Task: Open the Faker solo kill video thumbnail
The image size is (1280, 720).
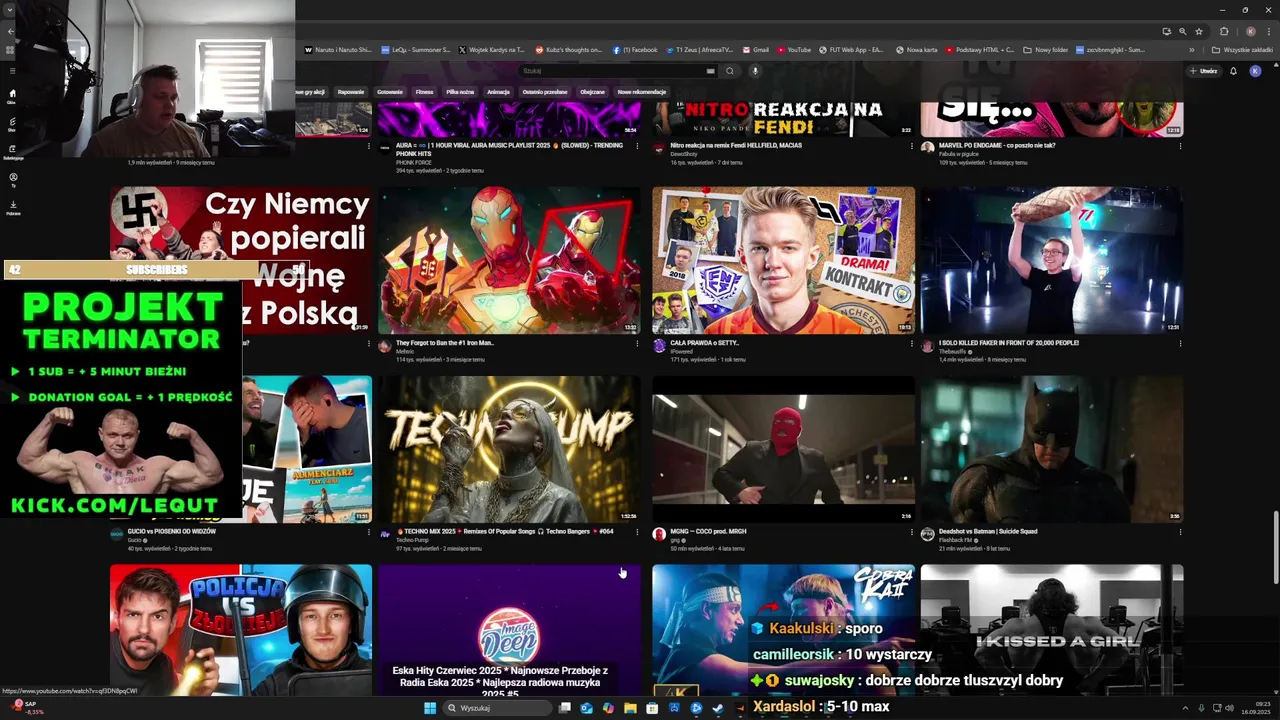Action: pos(1052,260)
